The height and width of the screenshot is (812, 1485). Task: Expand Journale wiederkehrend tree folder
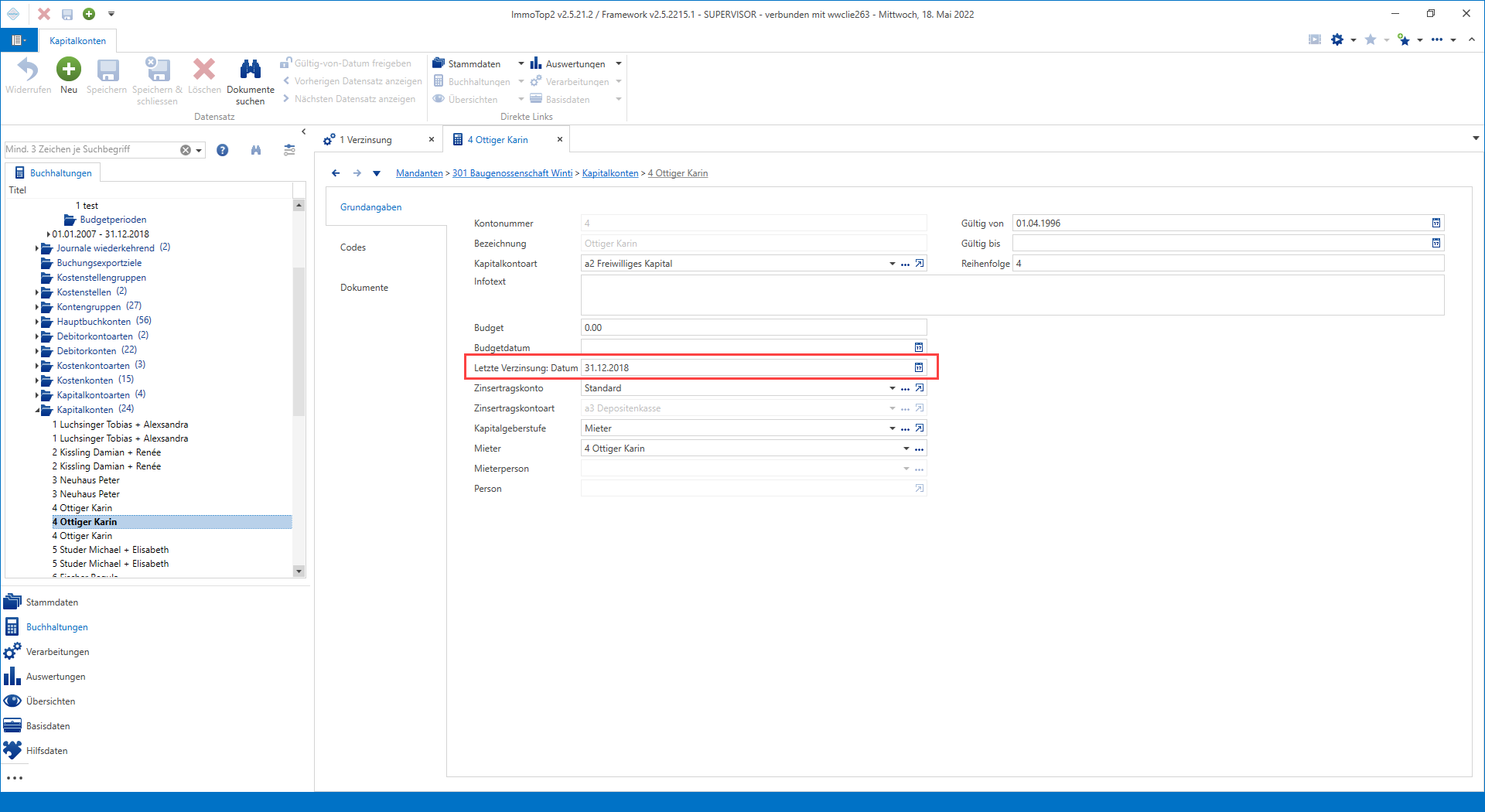coord(37,249)
